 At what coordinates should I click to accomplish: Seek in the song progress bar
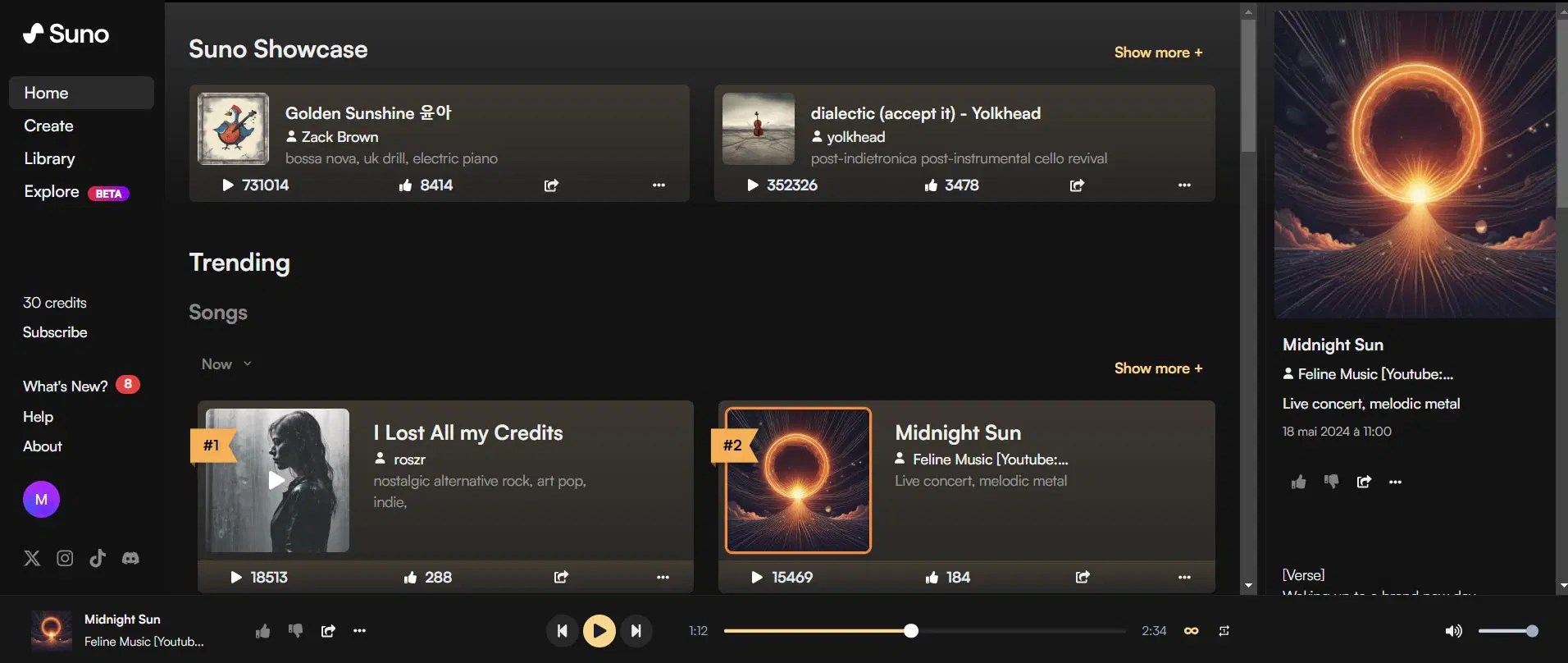[x=924, y=631]
